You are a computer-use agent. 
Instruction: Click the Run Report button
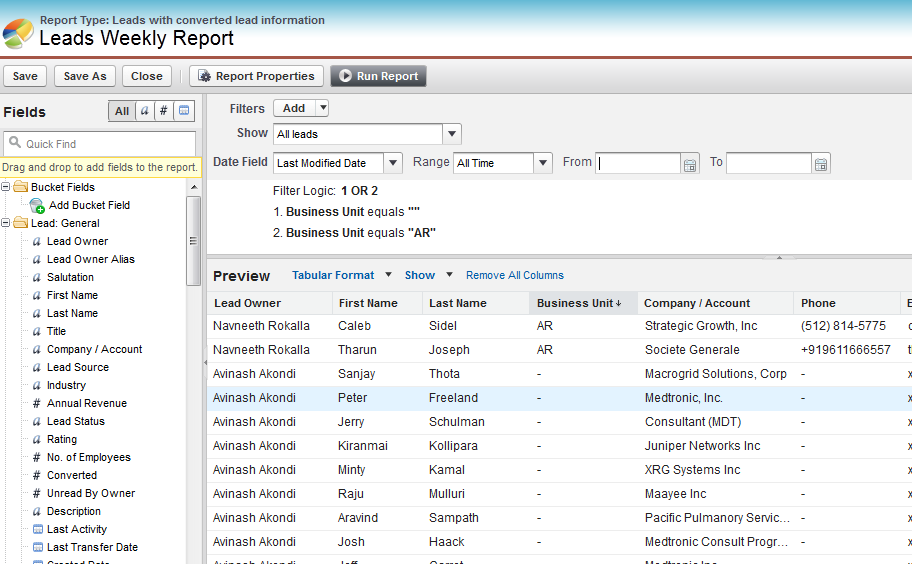[379, 76]
